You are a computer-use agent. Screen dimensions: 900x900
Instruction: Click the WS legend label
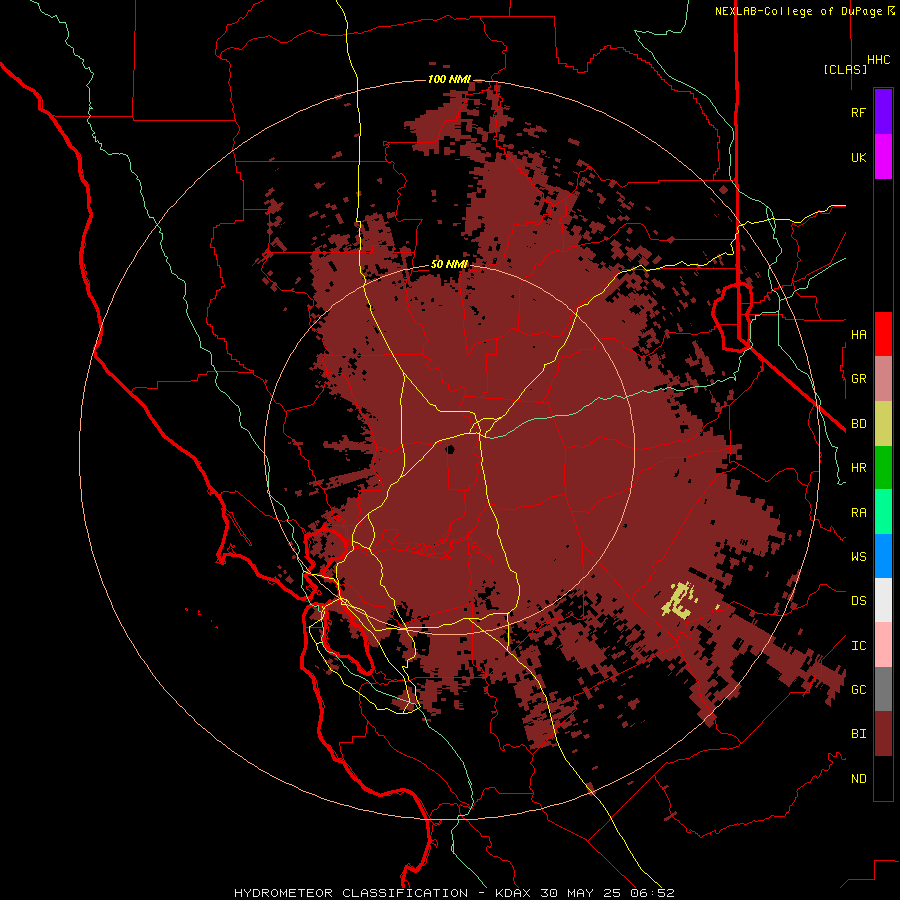pyautogui.click(x=858, y=557)
